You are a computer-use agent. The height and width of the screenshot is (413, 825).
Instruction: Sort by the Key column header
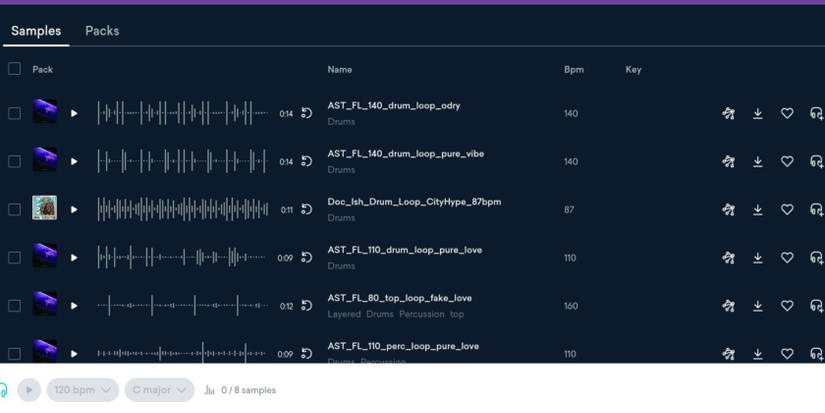click(633, 69)
